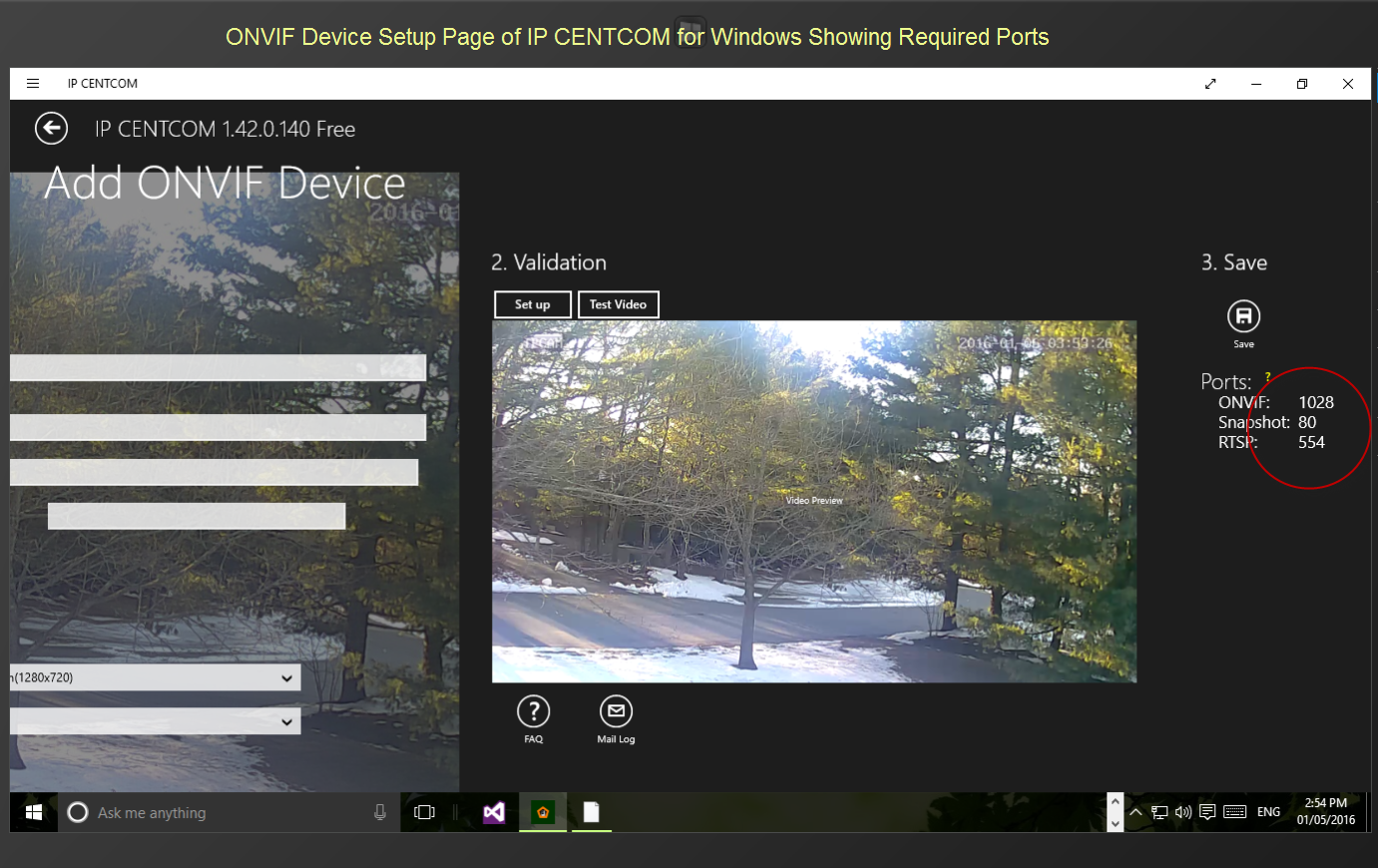The image size is (1378, 868).
Task: Show hidden system tray icons
Action: coord(1136,812)
